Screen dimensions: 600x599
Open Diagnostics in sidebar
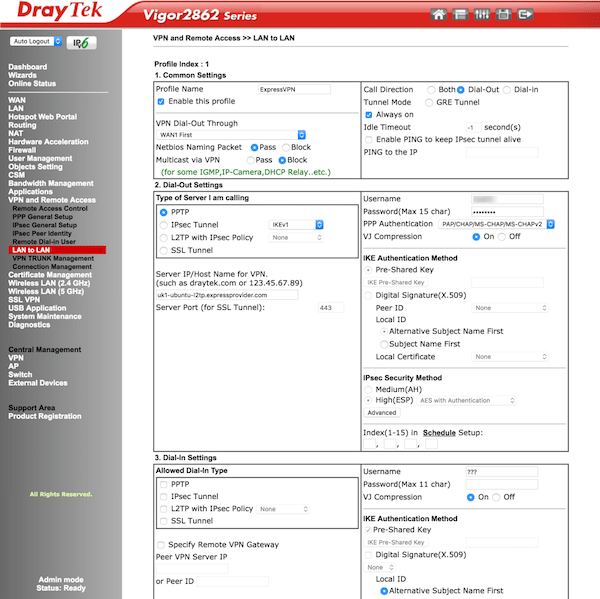coord(29,325)
